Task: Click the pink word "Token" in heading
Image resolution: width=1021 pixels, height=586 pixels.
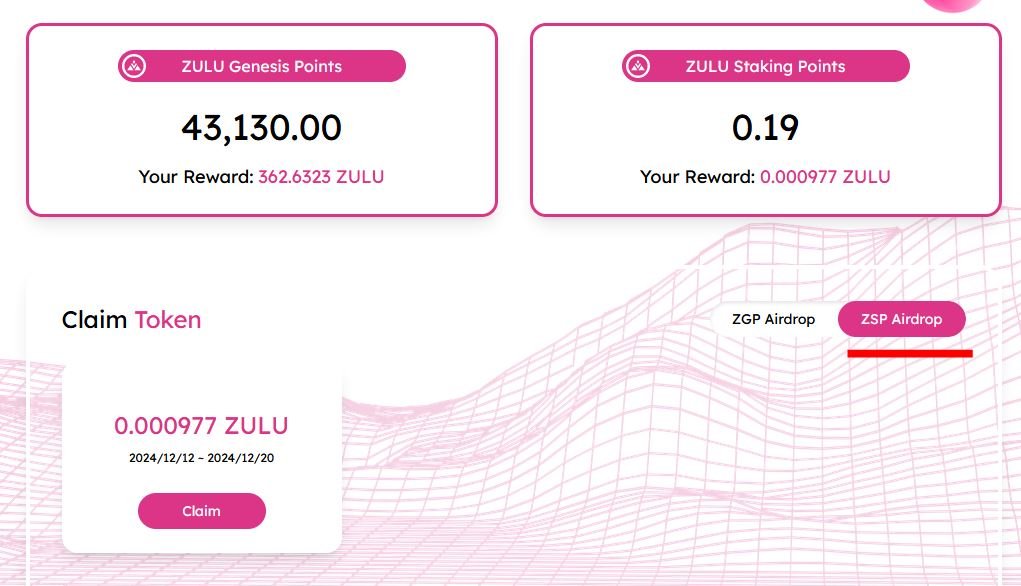Action: [x=168, y=320]
